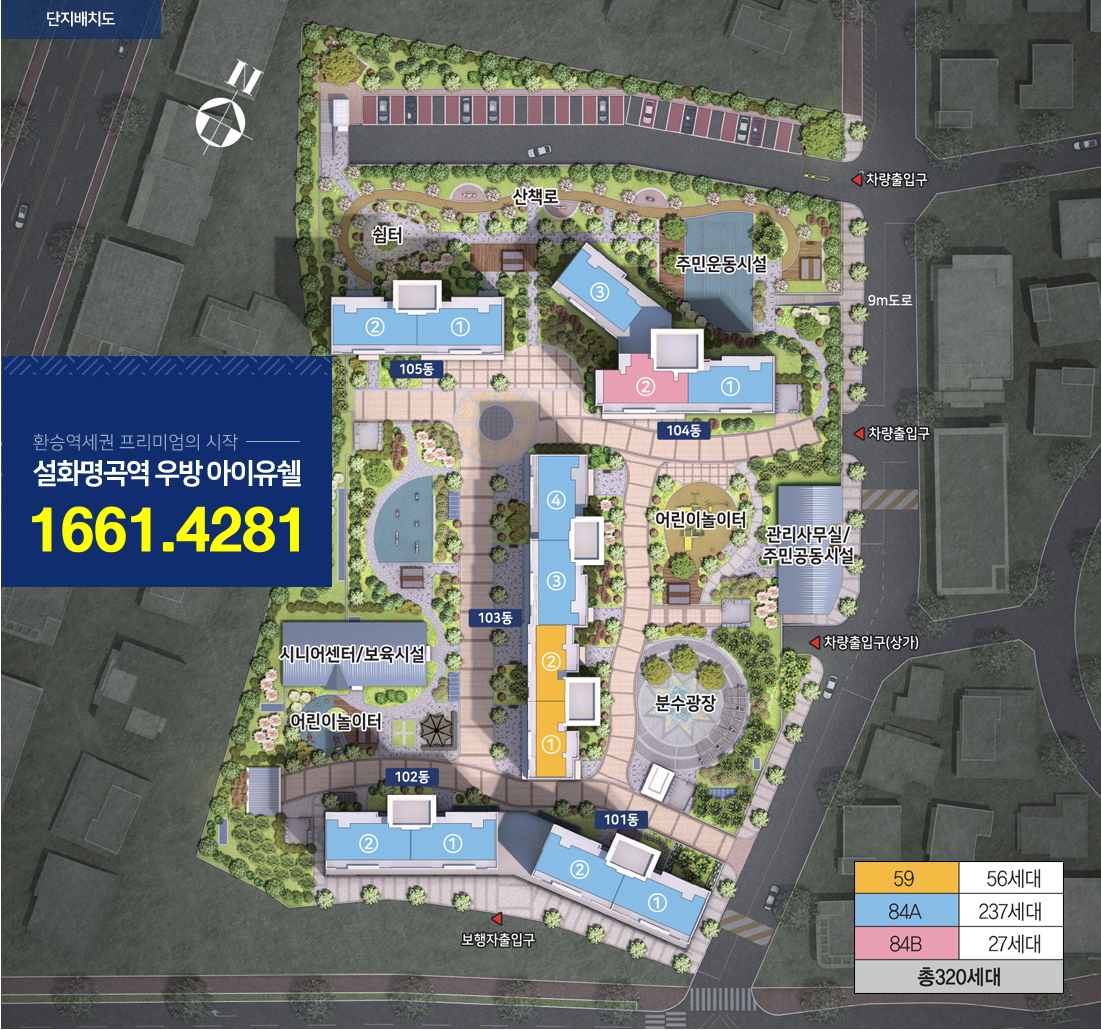The image size is (1101, 1030).
Task: Select unit ③ circle on 103동
Action: [556, 581]
